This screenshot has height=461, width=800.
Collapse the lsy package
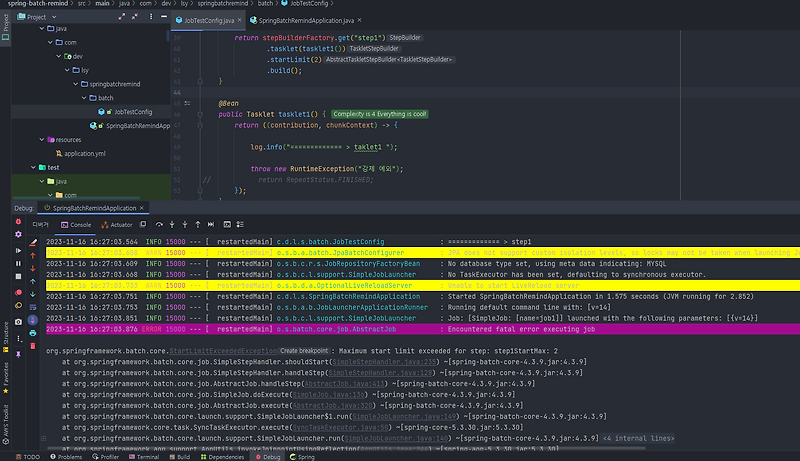click(67, 70)
